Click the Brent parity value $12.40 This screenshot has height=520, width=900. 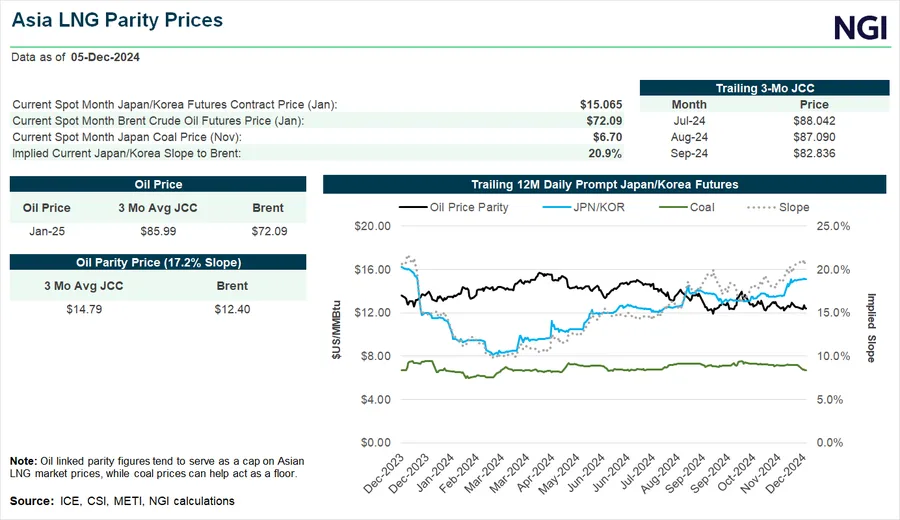click(231, 309)
